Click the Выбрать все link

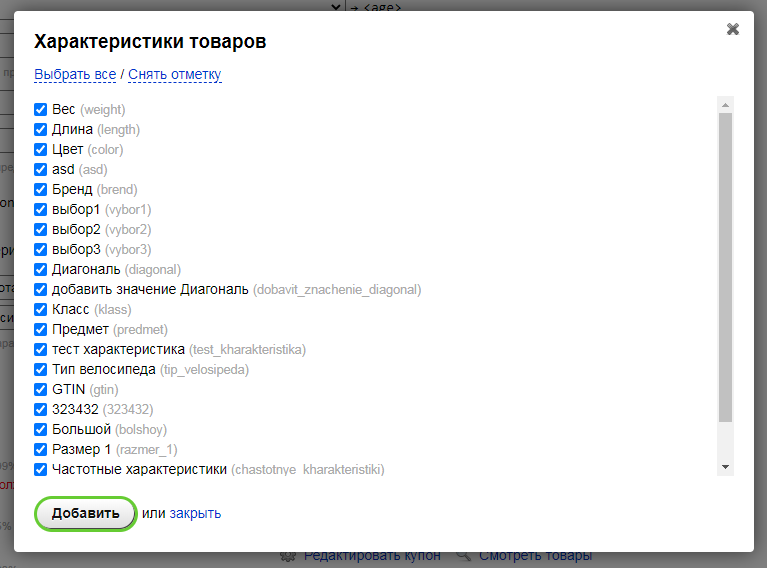point(75,74)
